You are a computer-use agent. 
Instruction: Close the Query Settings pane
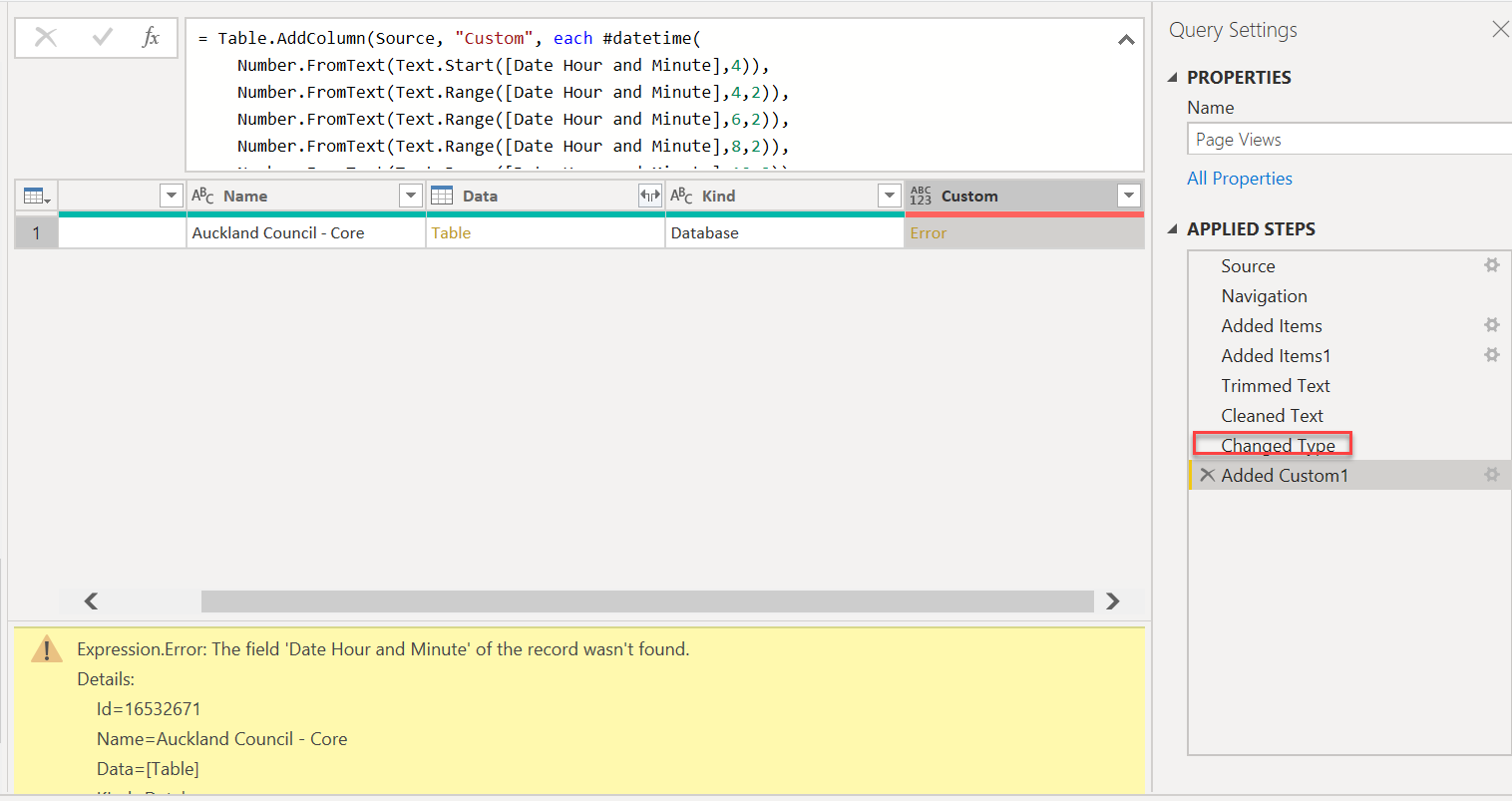pos(1500,29)
